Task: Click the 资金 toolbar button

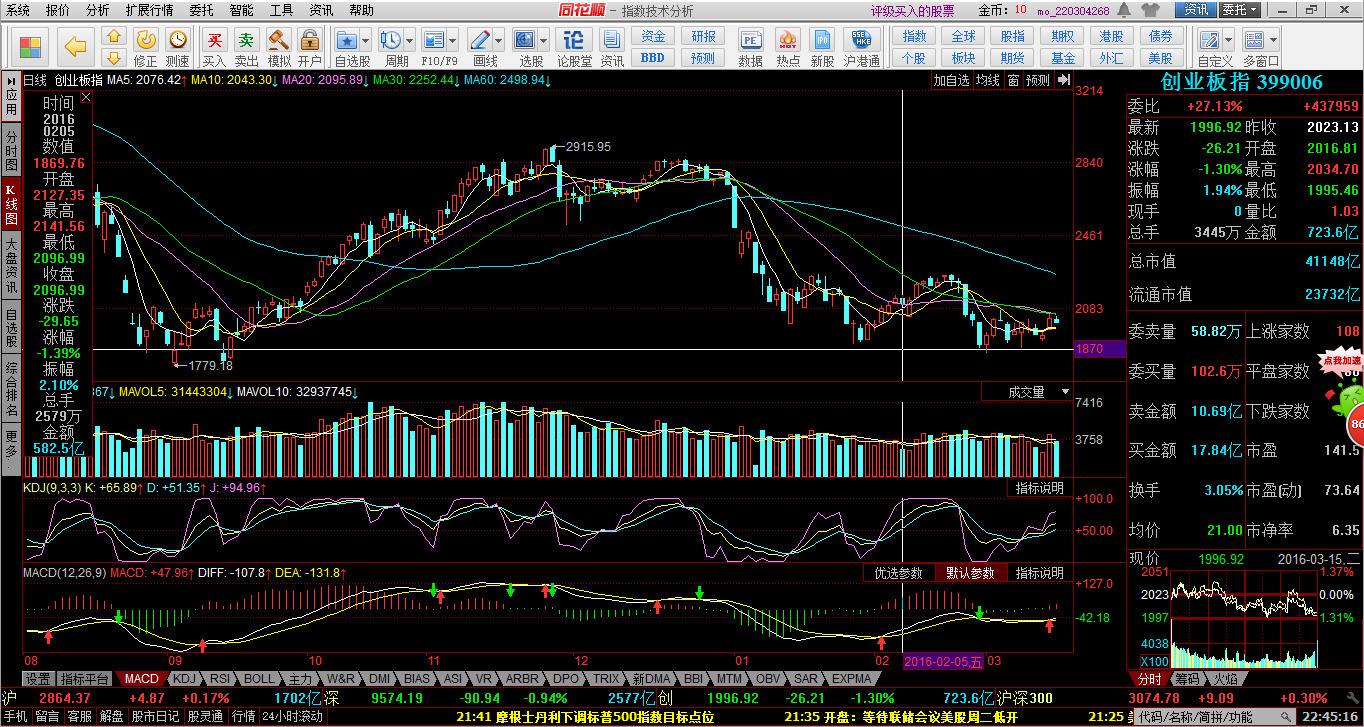Action: pyautogui.click(x=653, y=37)
